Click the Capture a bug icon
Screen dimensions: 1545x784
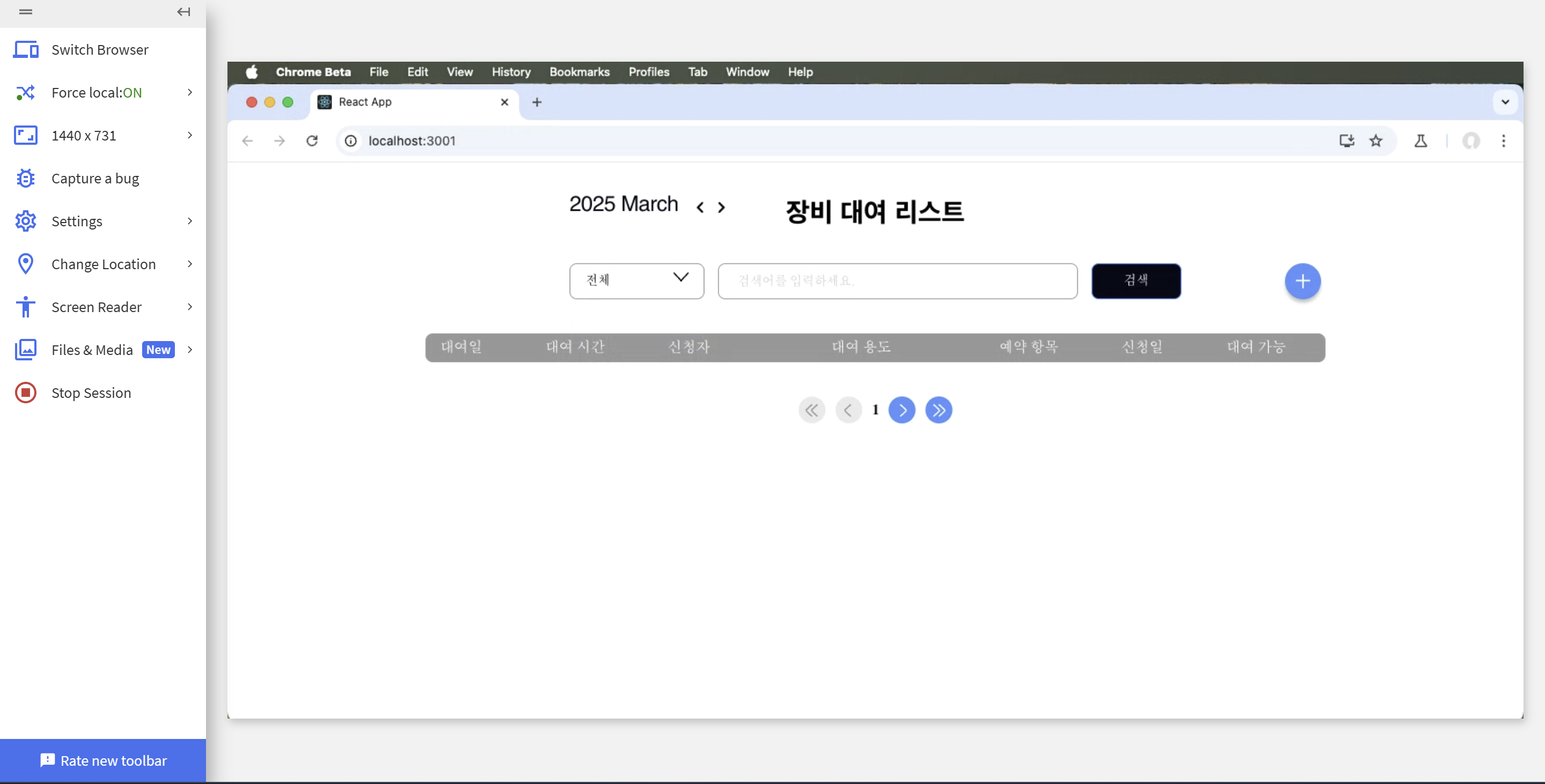pos(26,178)
